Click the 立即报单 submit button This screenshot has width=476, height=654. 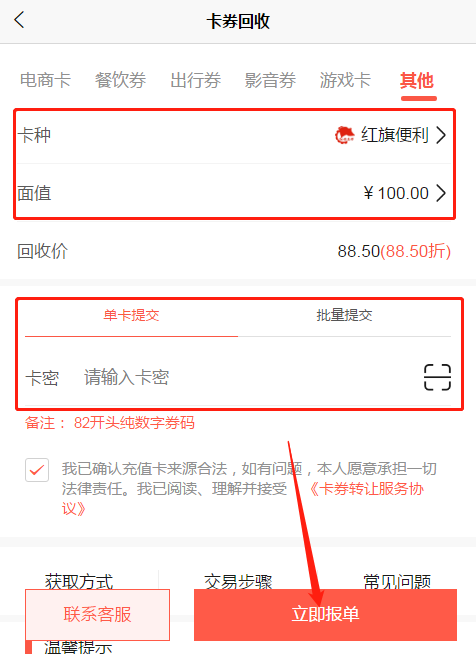(325, 615)
